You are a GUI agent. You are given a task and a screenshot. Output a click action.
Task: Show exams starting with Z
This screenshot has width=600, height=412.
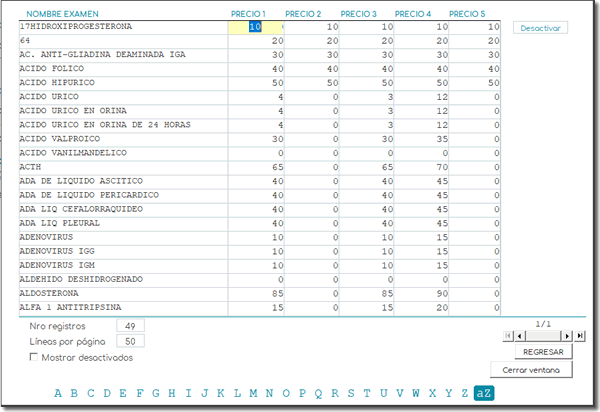tap(463, 393)
